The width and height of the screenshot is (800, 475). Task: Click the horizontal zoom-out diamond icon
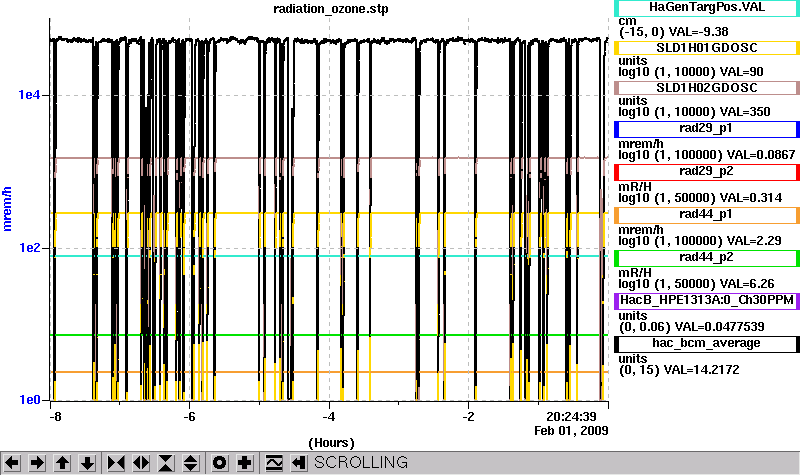coord(141,463)
